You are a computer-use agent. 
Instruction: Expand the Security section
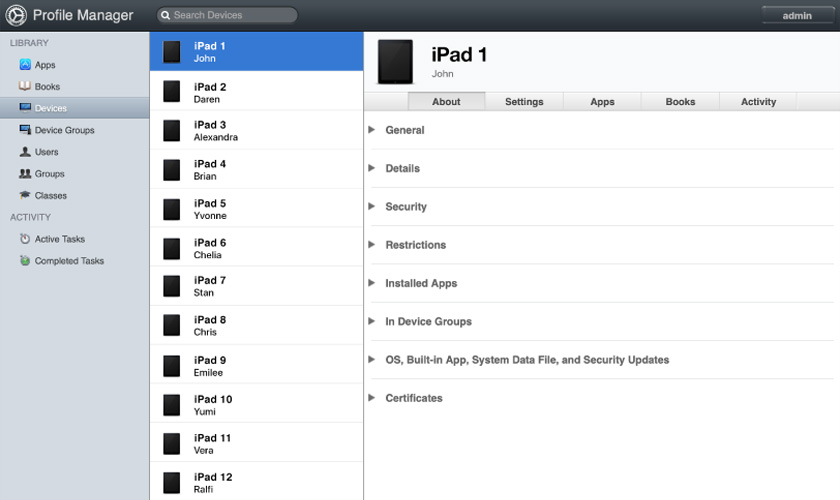click(x=371, y=206)
